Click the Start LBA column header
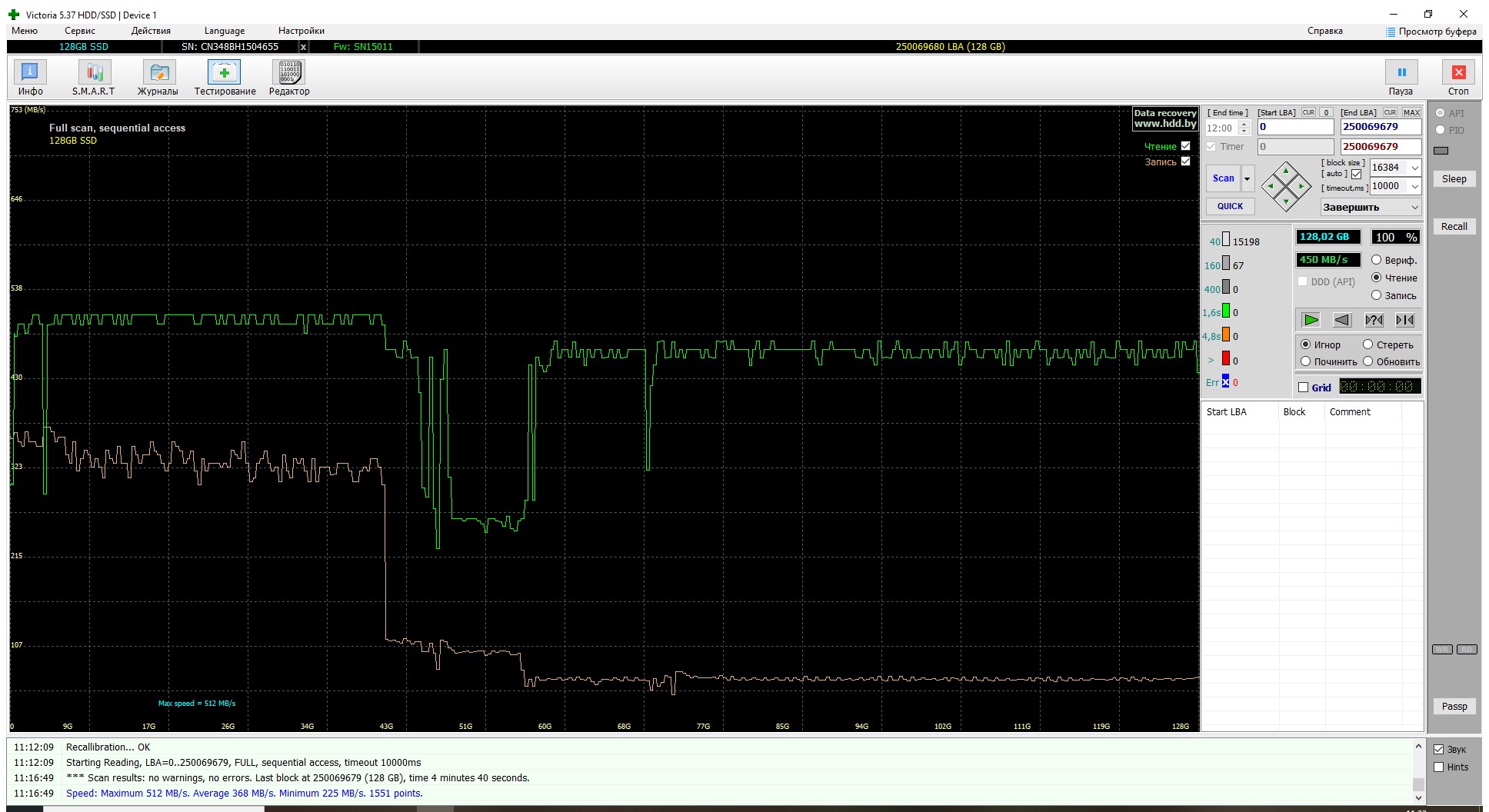 (1238, 412)
